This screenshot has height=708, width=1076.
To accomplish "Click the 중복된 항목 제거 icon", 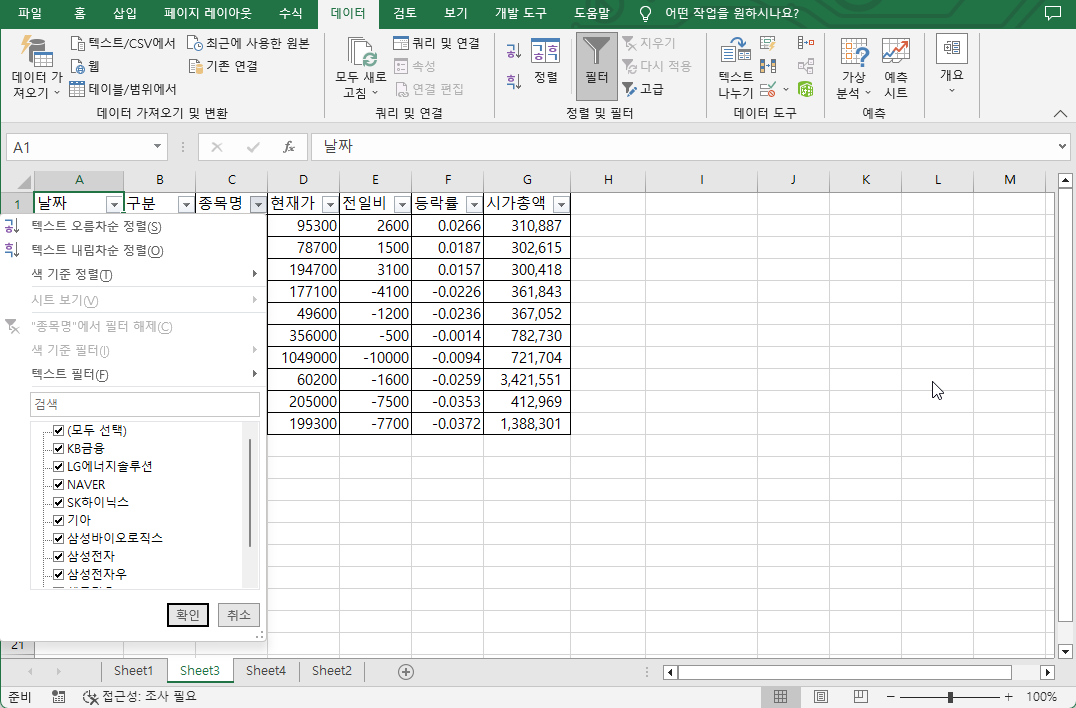I will pos(768,67).
